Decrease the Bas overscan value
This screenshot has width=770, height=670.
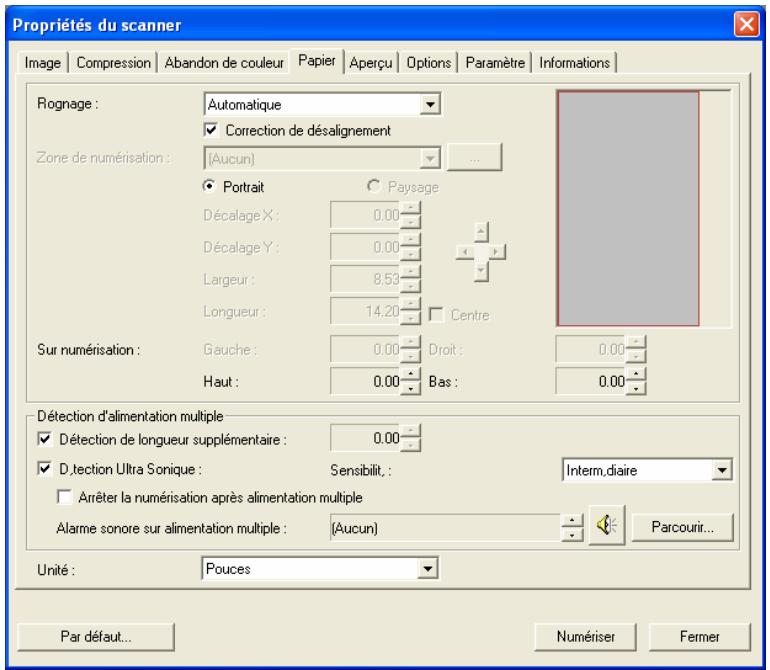point(636,388)
